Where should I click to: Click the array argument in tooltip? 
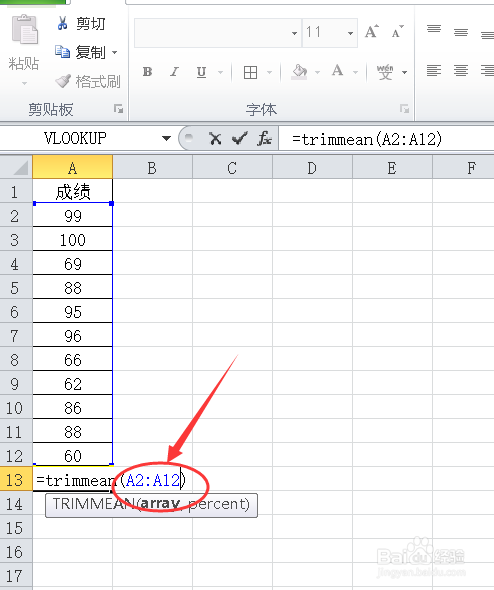tap(160, 504)
